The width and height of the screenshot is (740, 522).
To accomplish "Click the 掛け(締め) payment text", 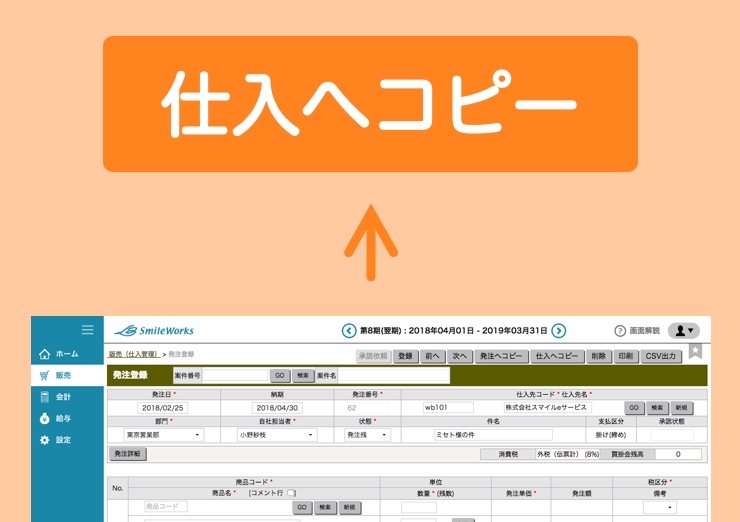I will point(611,435).
